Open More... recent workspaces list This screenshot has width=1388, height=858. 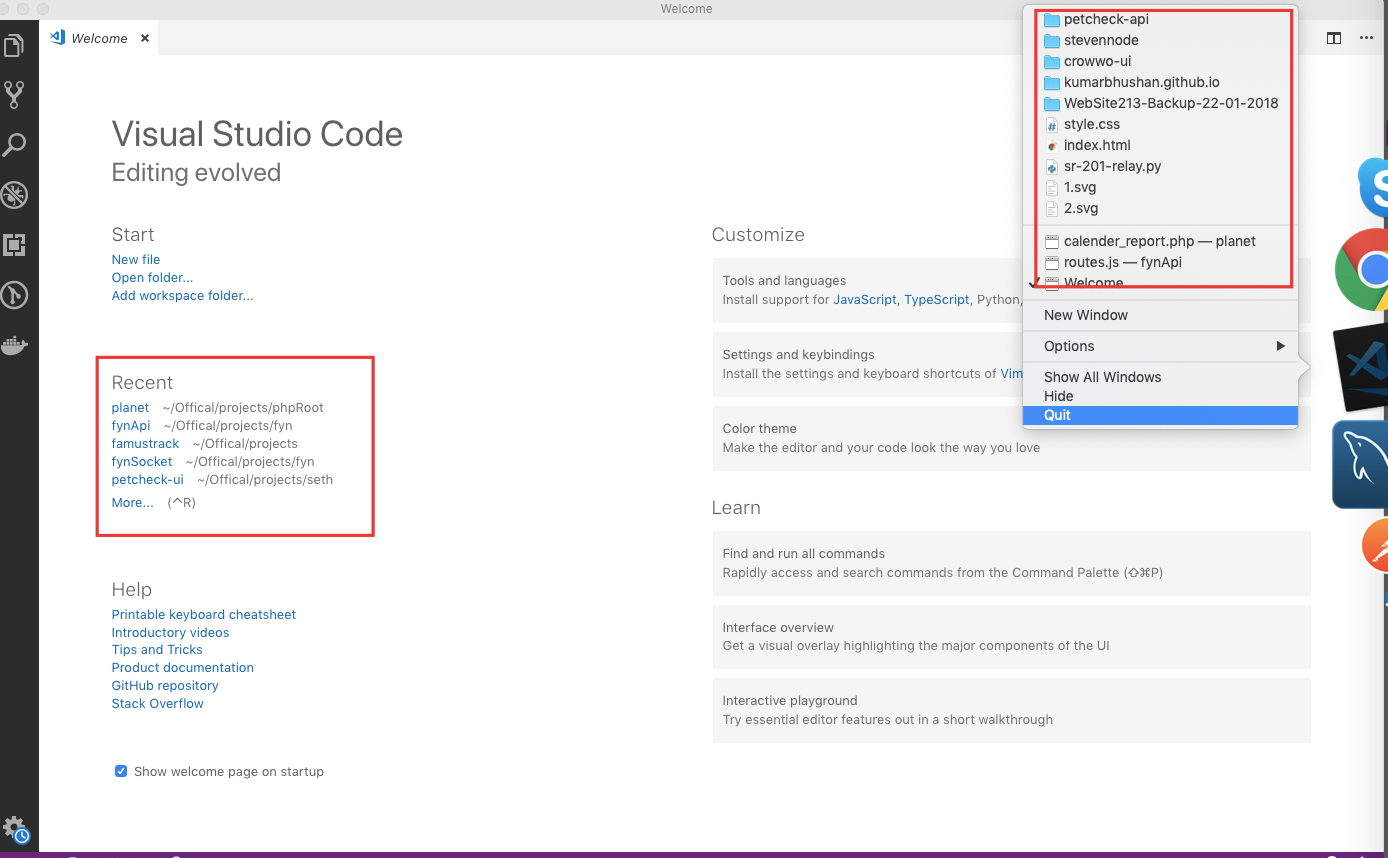tap(131, 502)
